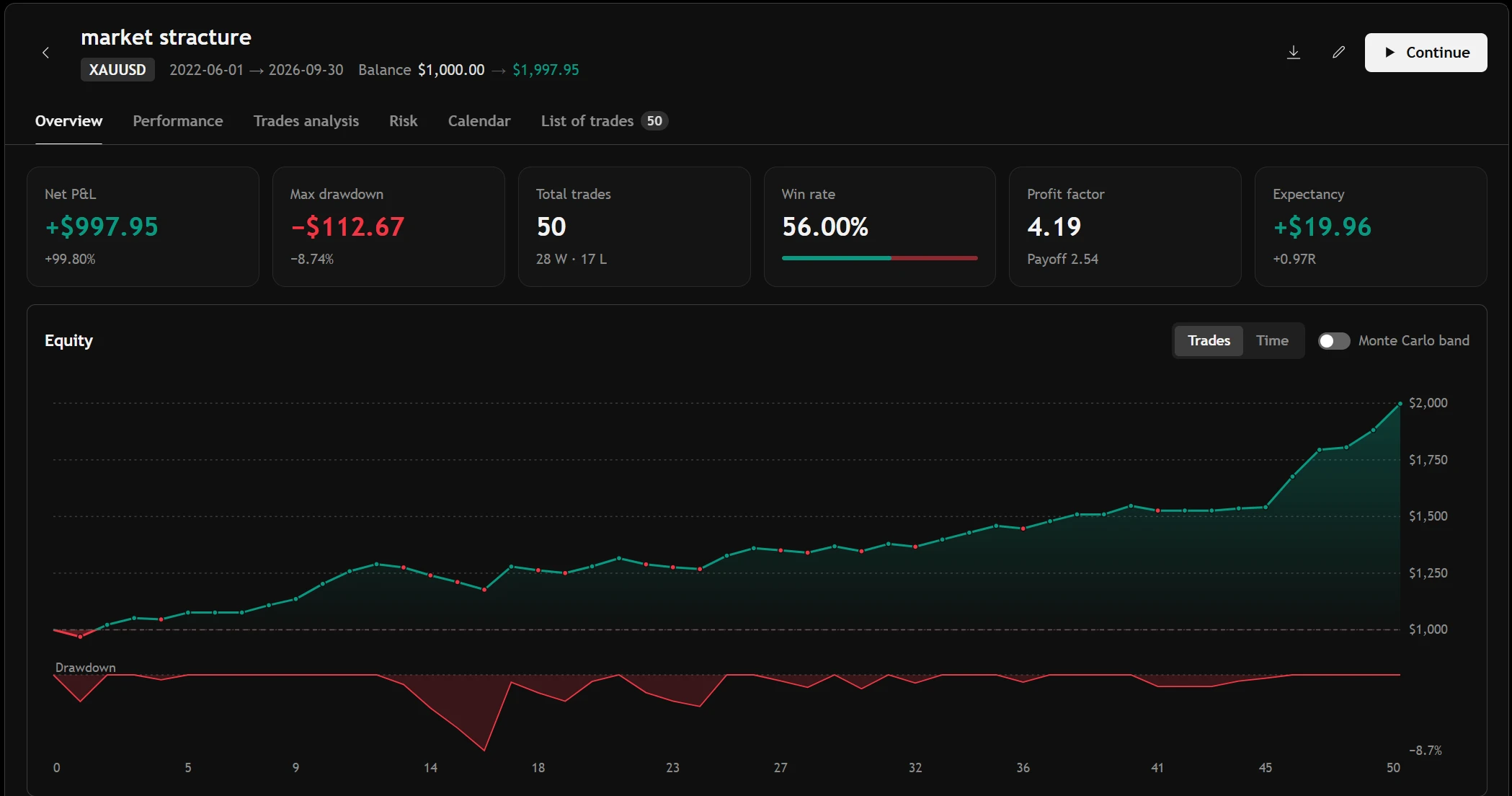Click the Profit factor value 4.19
1512x796 pixels.
[1054, 226]
